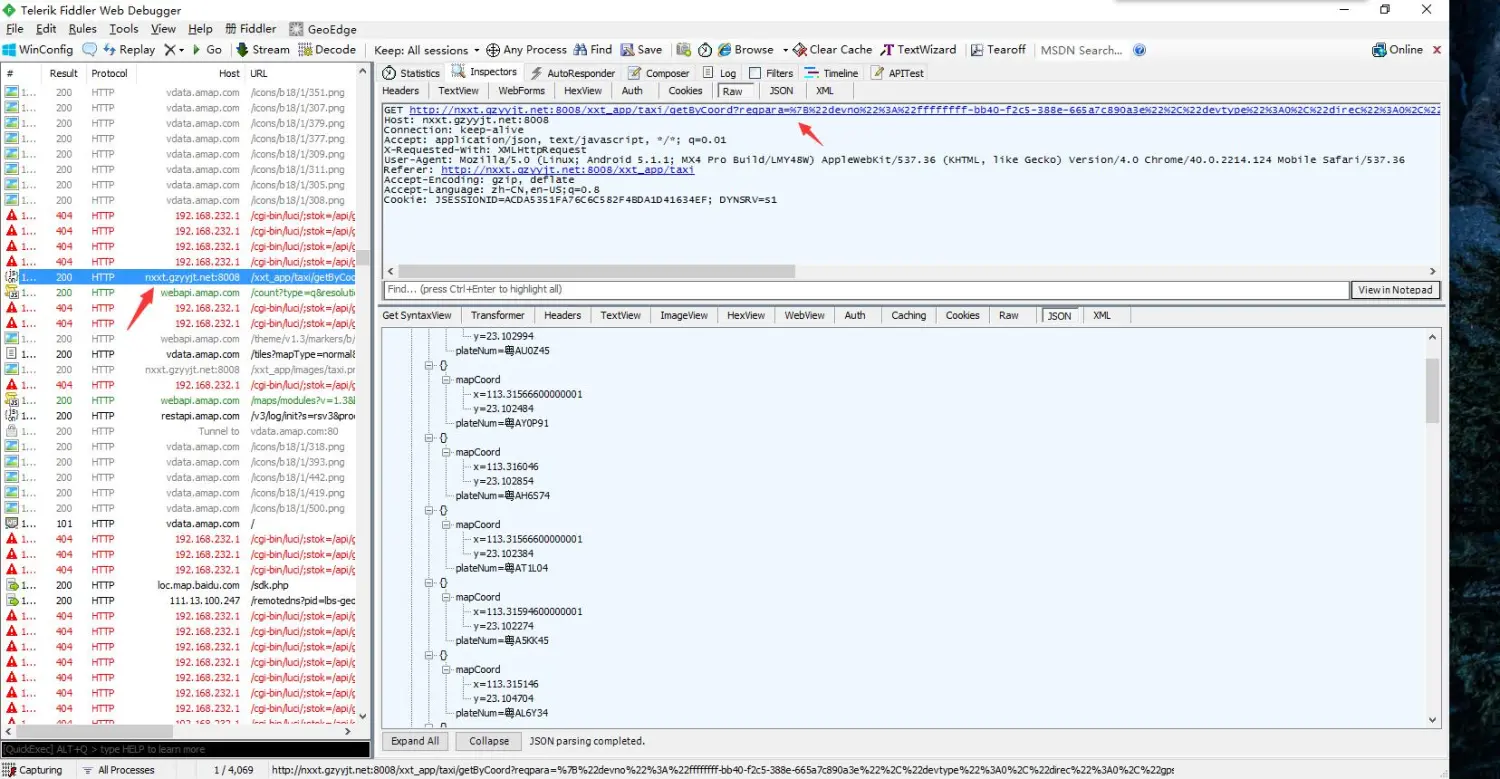Click the Expand All button

click(x=415, y=741)
